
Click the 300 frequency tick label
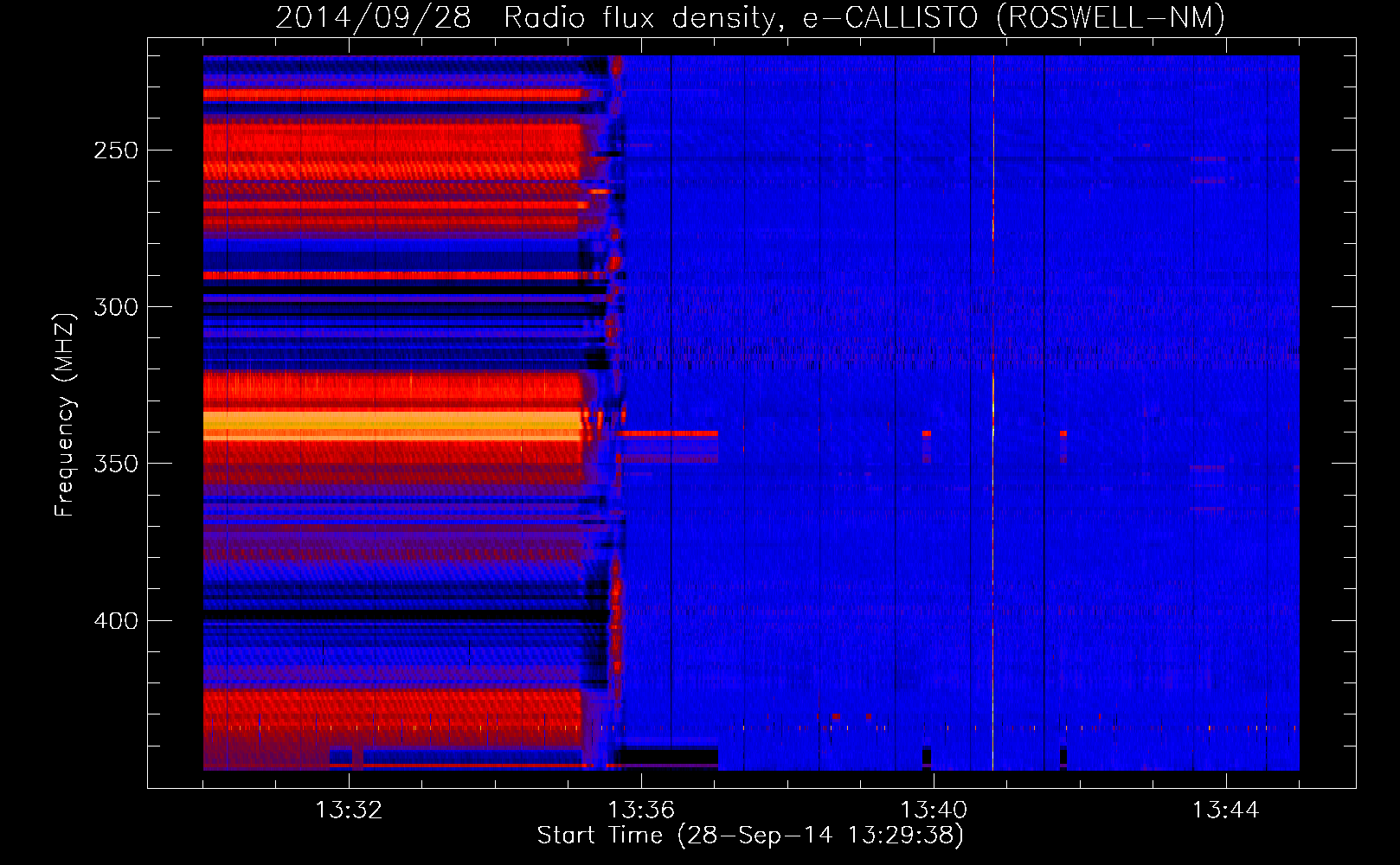[116, 307]
